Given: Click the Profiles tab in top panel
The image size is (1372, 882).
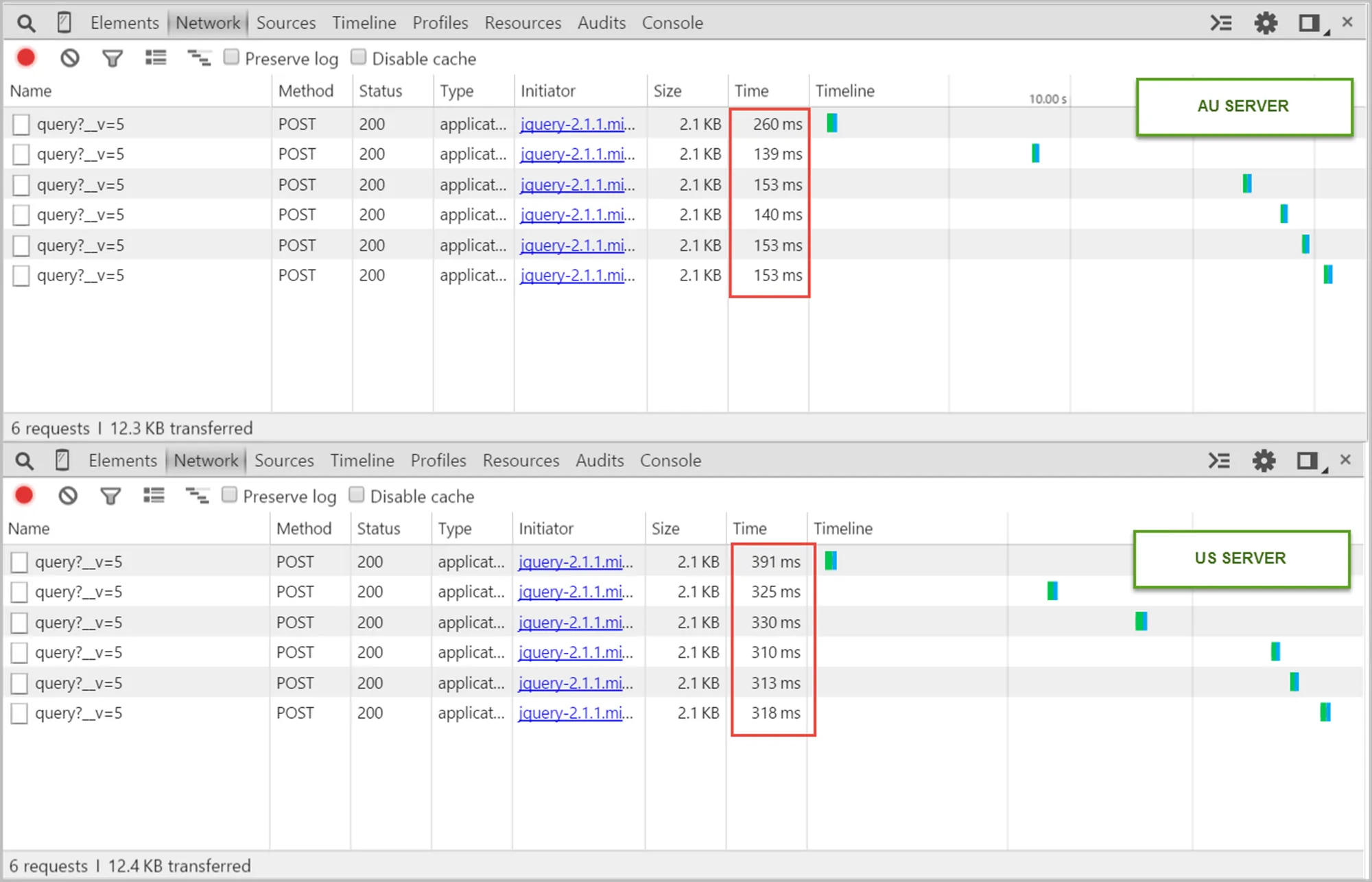Looking at the screenshot, I should tap(440, 23).
